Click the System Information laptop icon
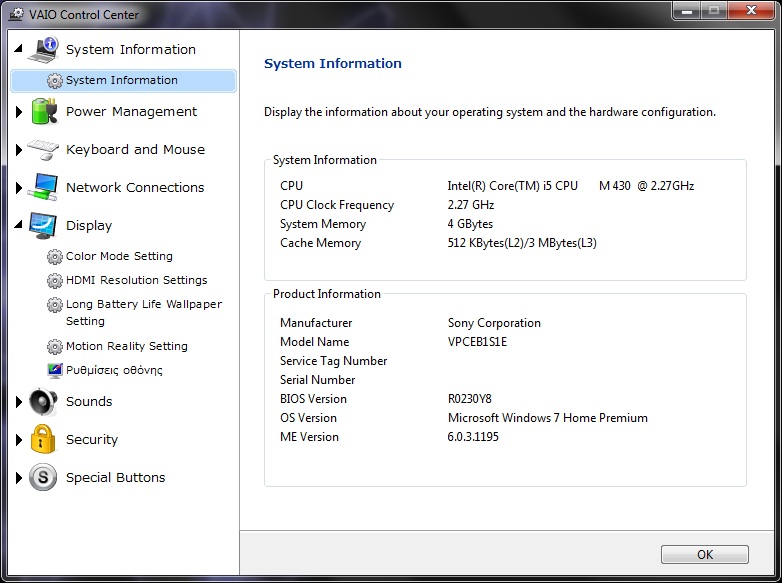 pos(43,49)
